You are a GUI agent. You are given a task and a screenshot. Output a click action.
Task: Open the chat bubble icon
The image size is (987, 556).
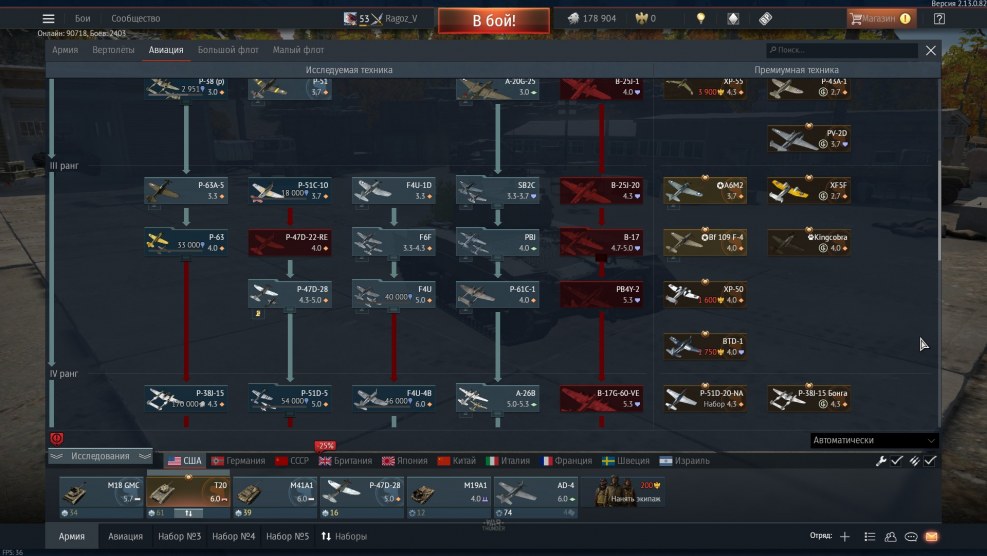(911, 537)
